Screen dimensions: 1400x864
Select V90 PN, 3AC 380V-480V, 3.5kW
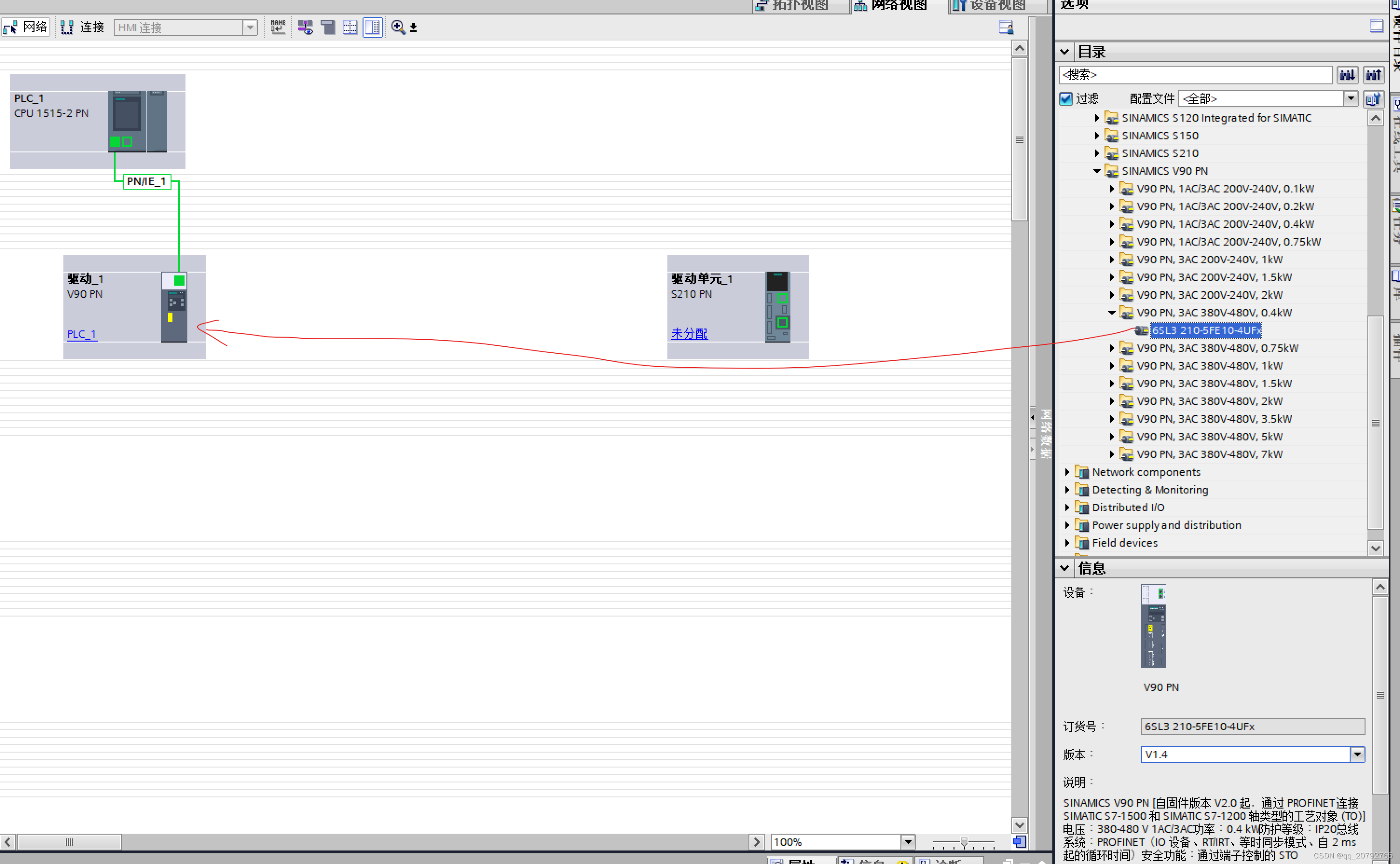pos(1215,419)
